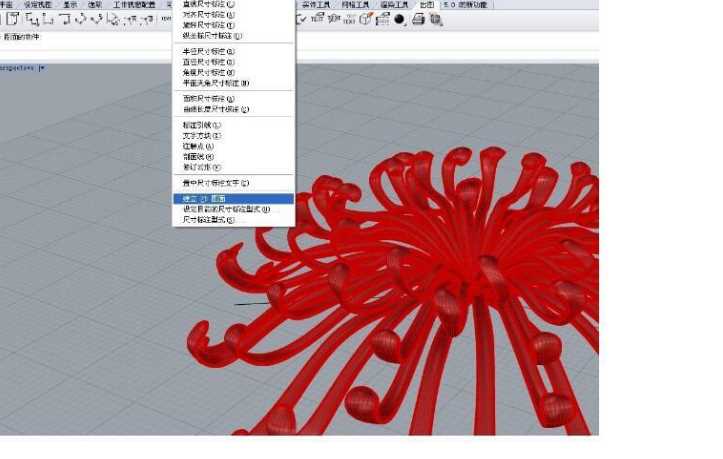Click the first icon on the left toolbar
Screen dimensions: 723x459
(x=13, y=18)
